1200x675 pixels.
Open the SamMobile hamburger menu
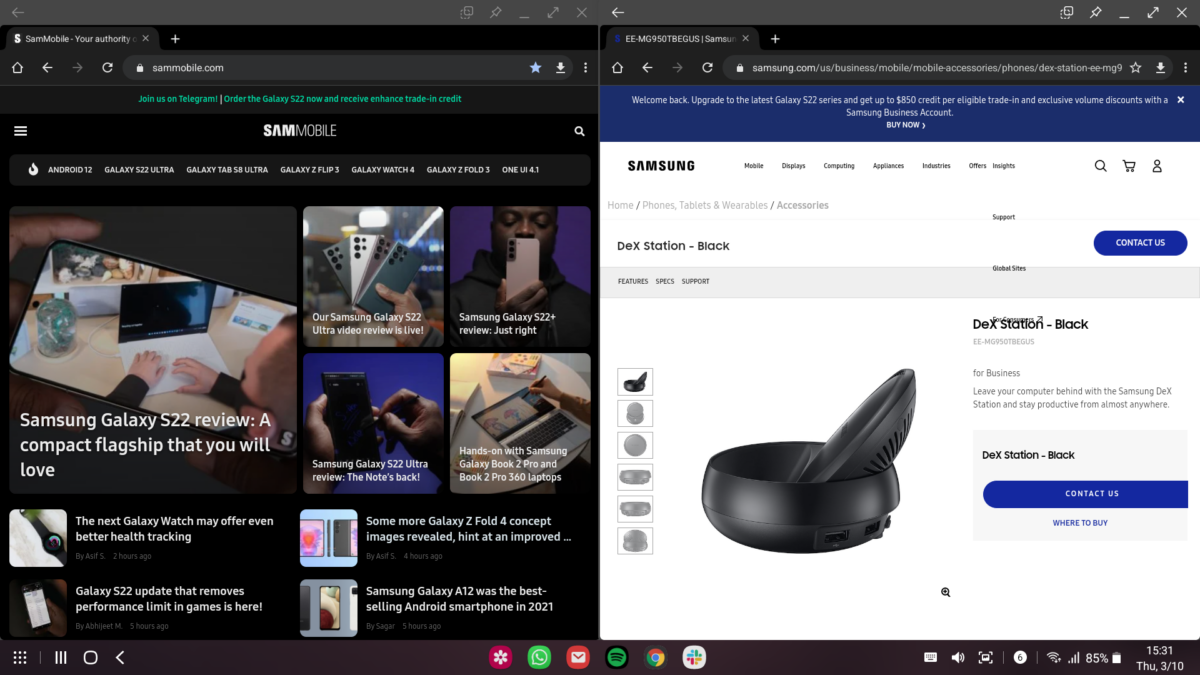pyautogui.click(x=21, y=130)
